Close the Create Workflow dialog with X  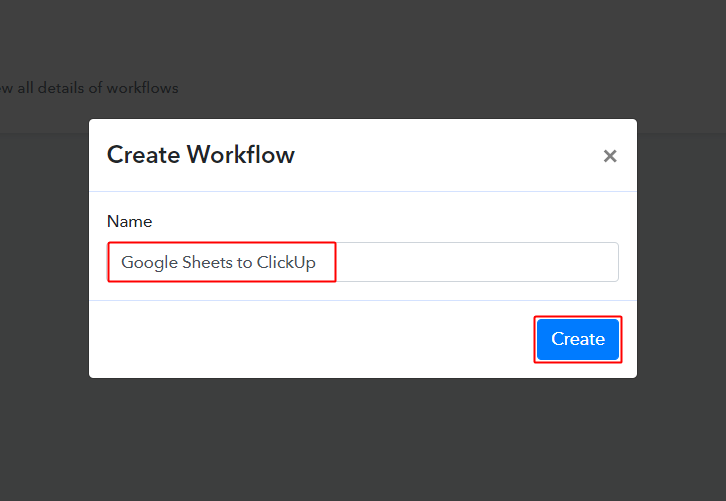(x=610, y=156)
